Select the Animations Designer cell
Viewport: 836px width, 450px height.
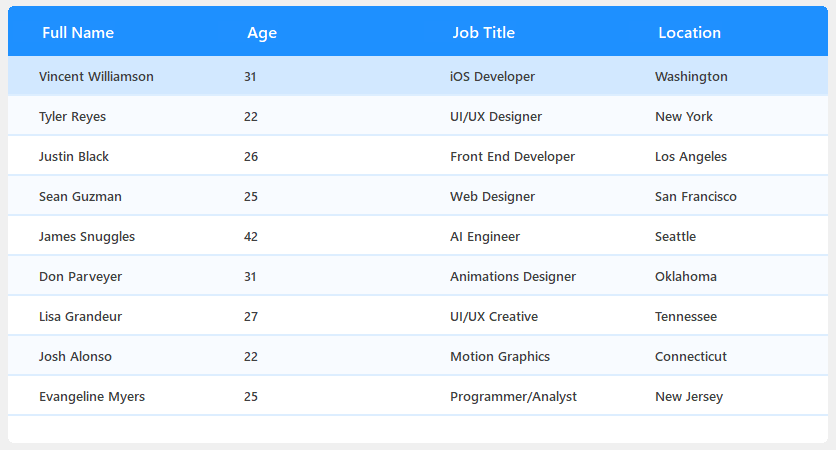coord(513,276)
